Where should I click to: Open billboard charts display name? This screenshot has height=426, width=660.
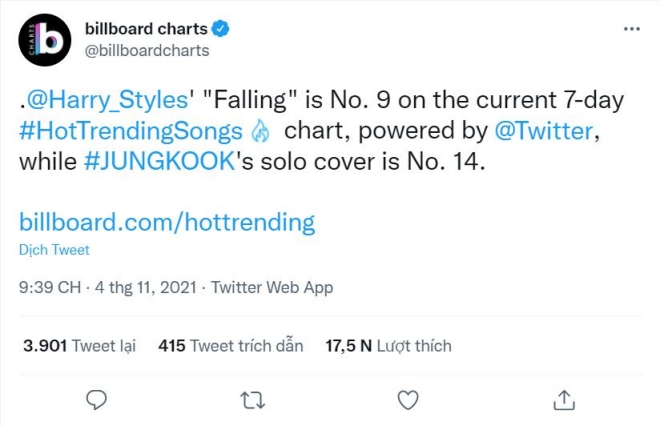[x=146, y=29]
